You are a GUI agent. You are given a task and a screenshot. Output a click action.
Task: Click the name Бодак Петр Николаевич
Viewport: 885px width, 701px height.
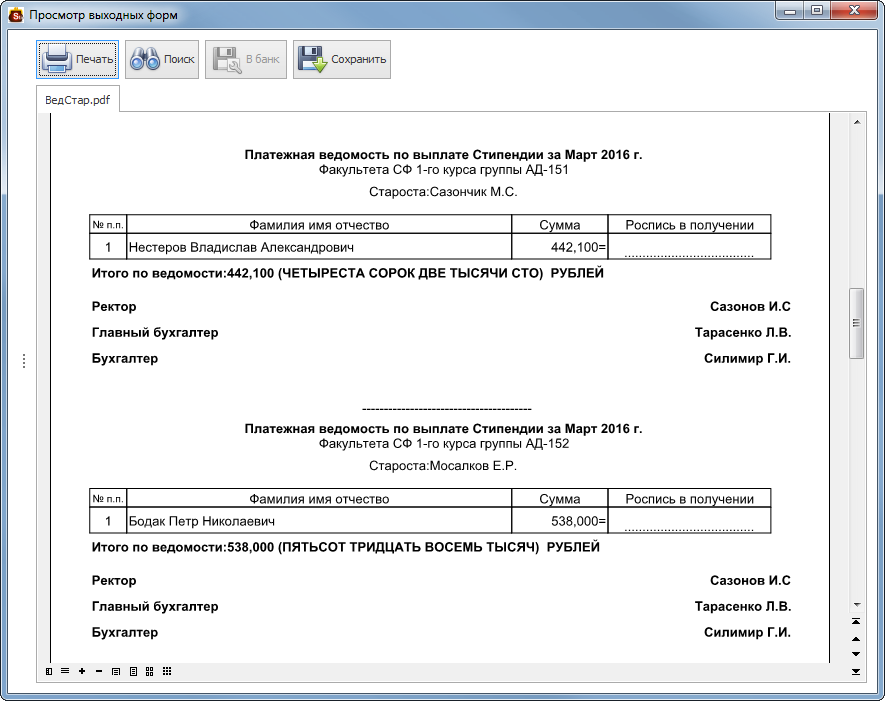(202, 521)
